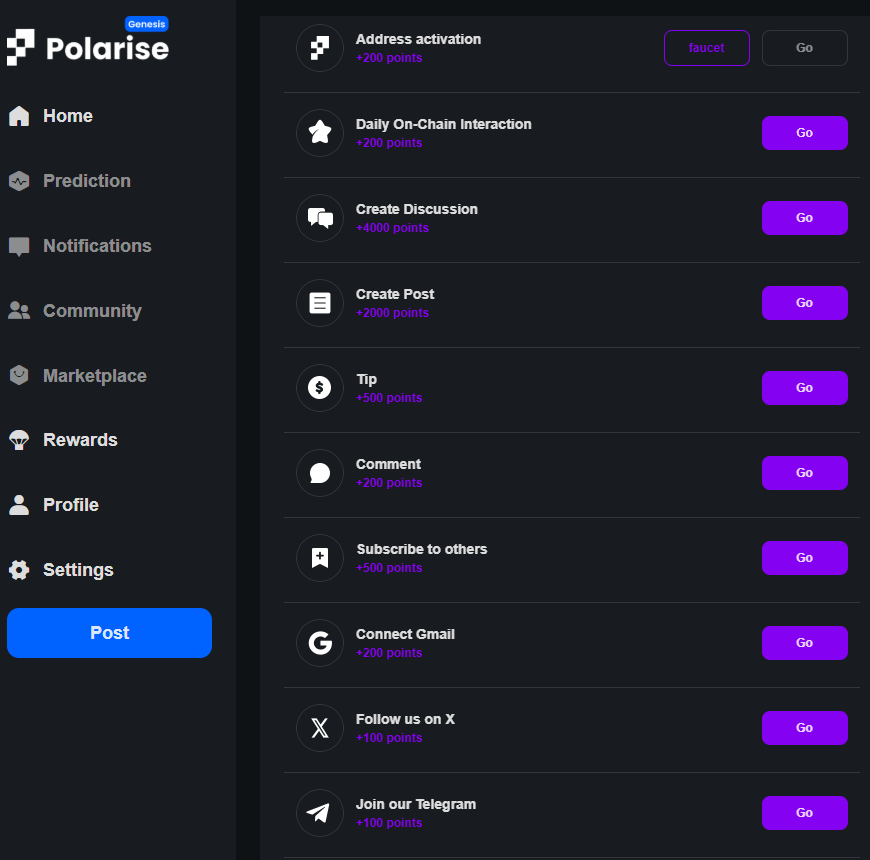870x860 pixels.
Task: Click Go for Tip task
Action: tap(805, 388)
